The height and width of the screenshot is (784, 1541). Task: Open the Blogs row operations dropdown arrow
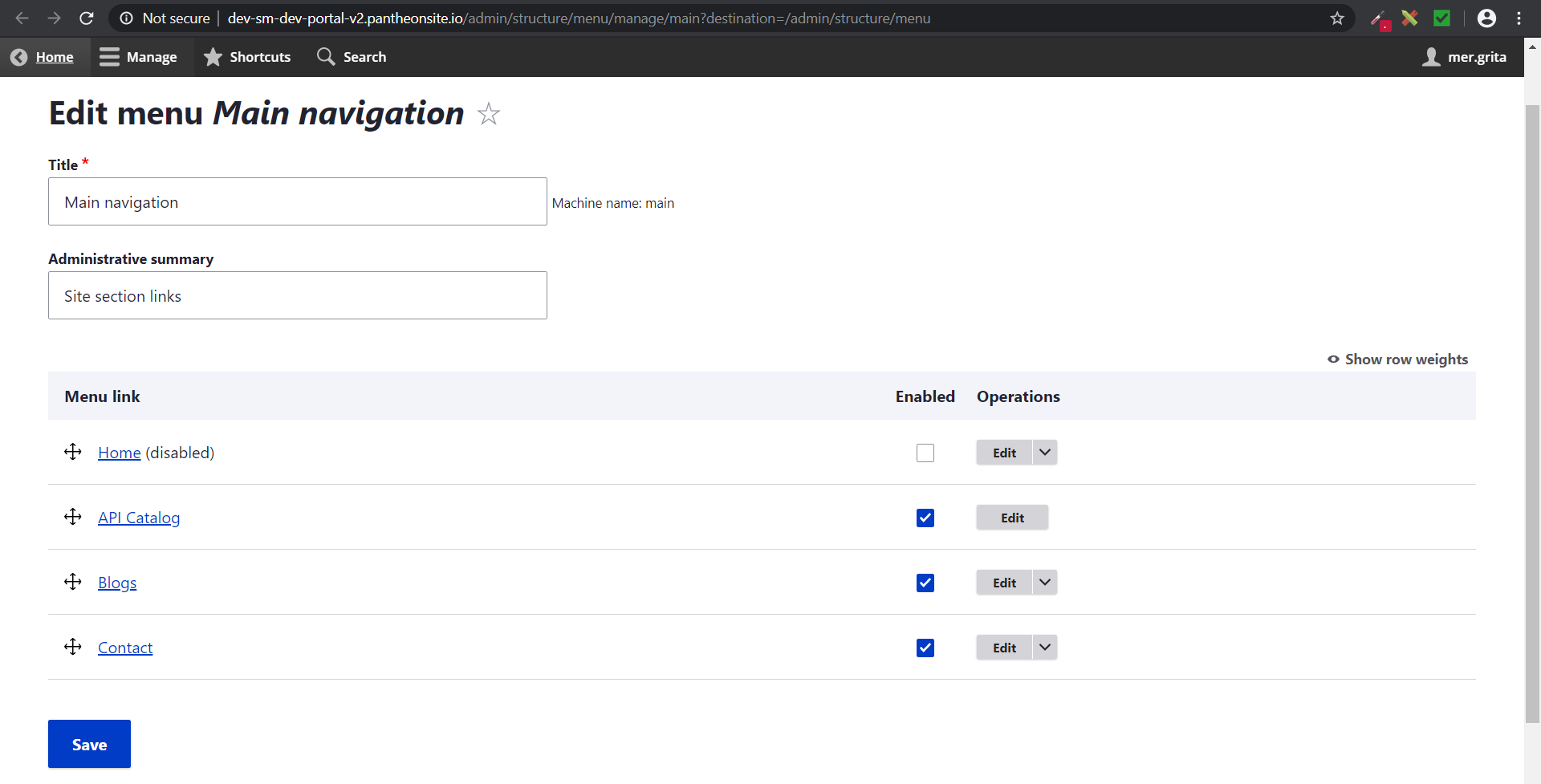[x=1044, y=583]
